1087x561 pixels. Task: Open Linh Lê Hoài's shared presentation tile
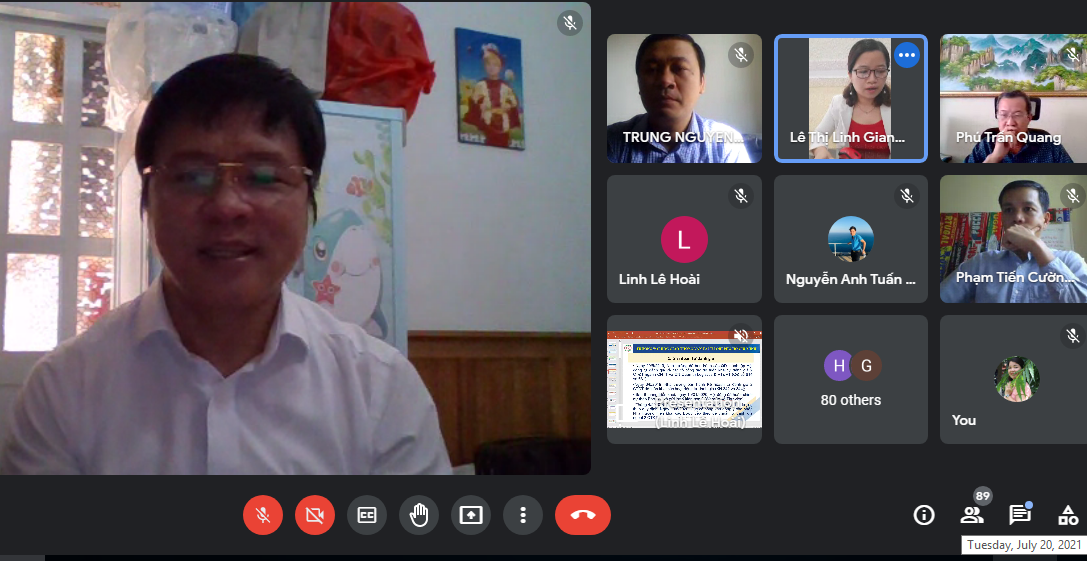[x=684, y=380]
